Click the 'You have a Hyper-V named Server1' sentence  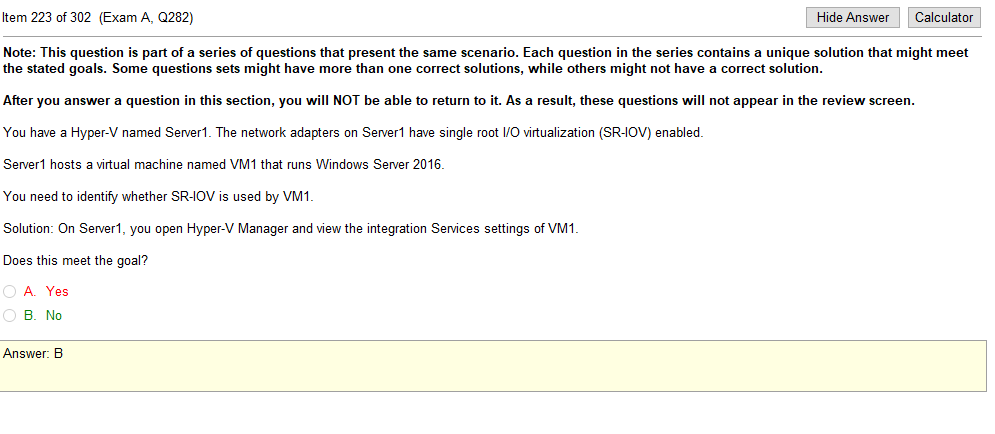coord(353,133)
